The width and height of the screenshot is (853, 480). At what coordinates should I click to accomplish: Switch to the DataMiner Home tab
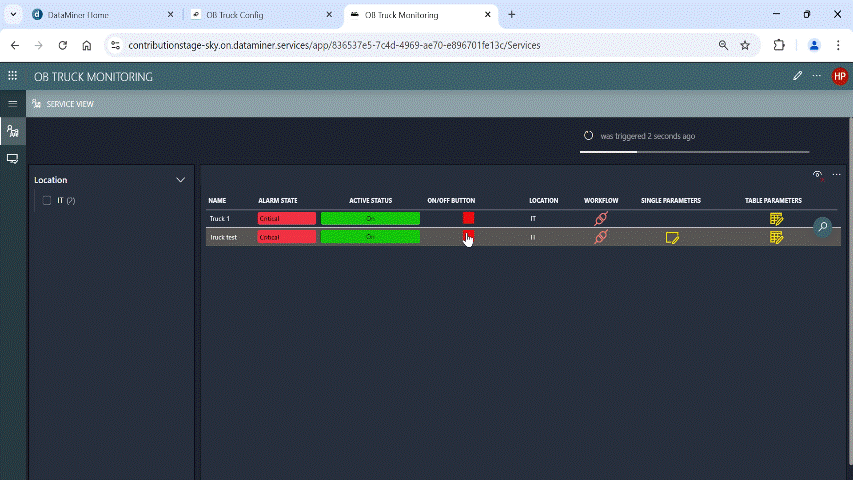point(103,15)
